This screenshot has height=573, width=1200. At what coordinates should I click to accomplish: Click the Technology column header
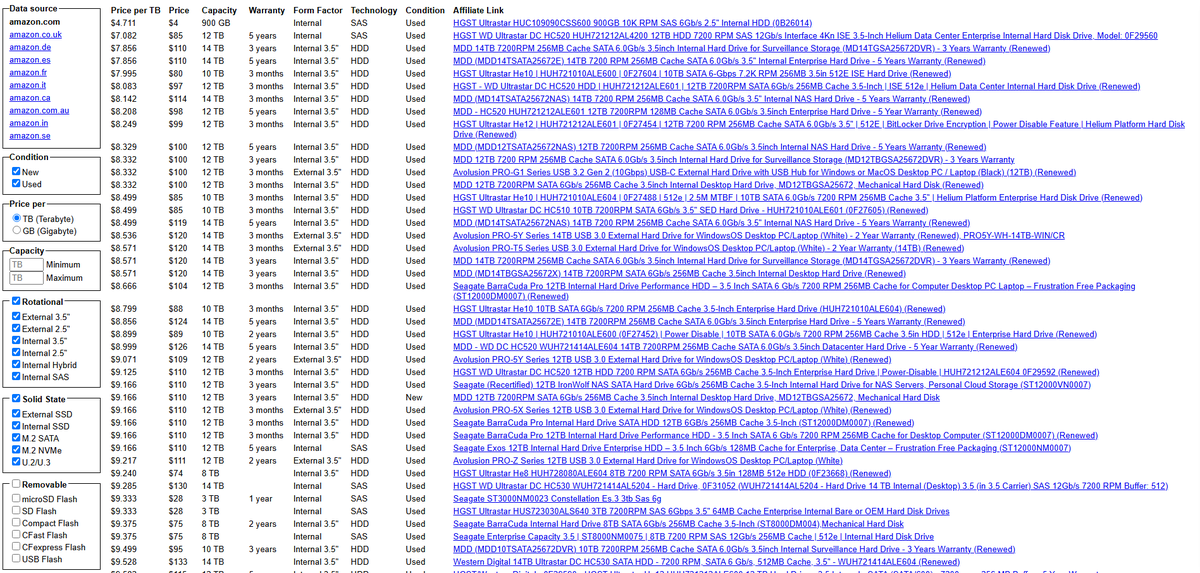click(x=374, y=10)
